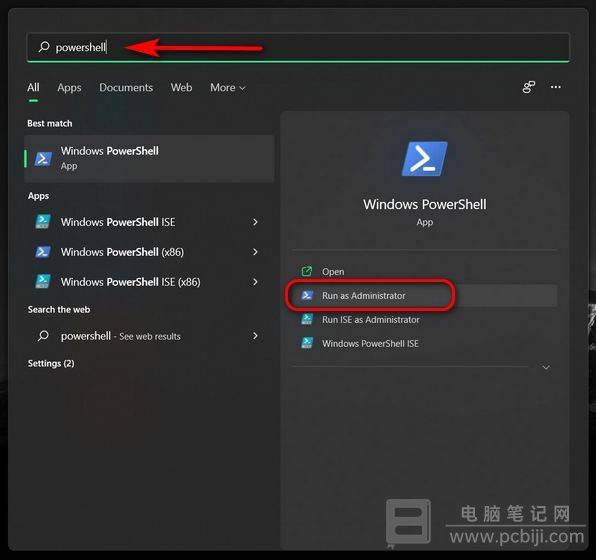Click the Run as Administrator shield icon

pos(307,295)
